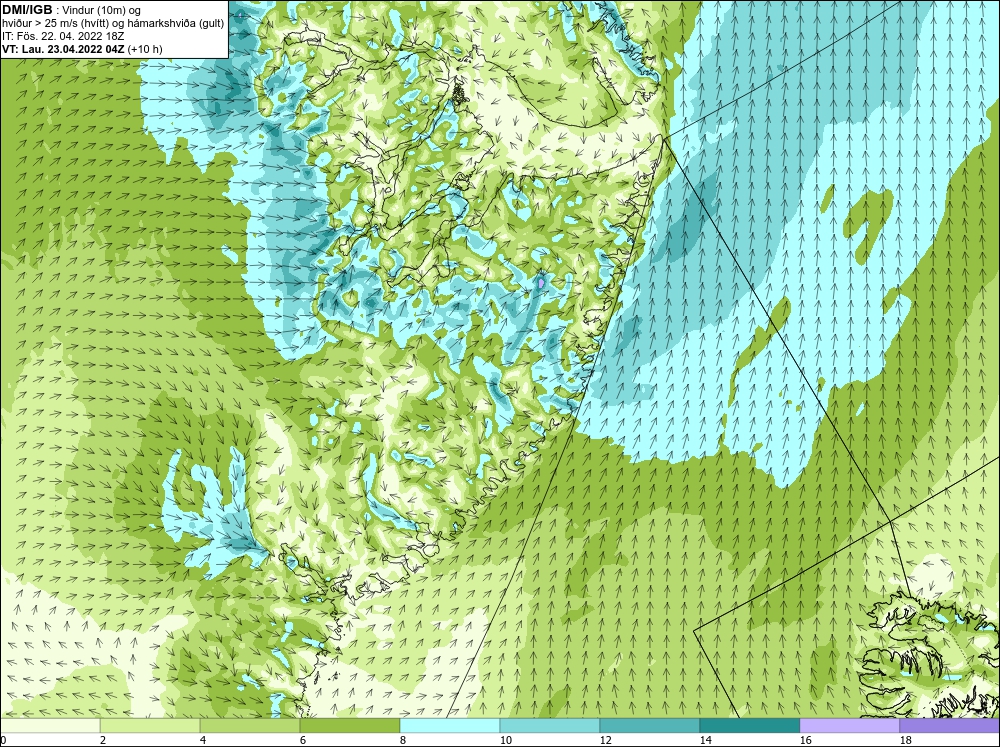Click the 8–10 m/s light cyan legend swatch

click(450, 726)
